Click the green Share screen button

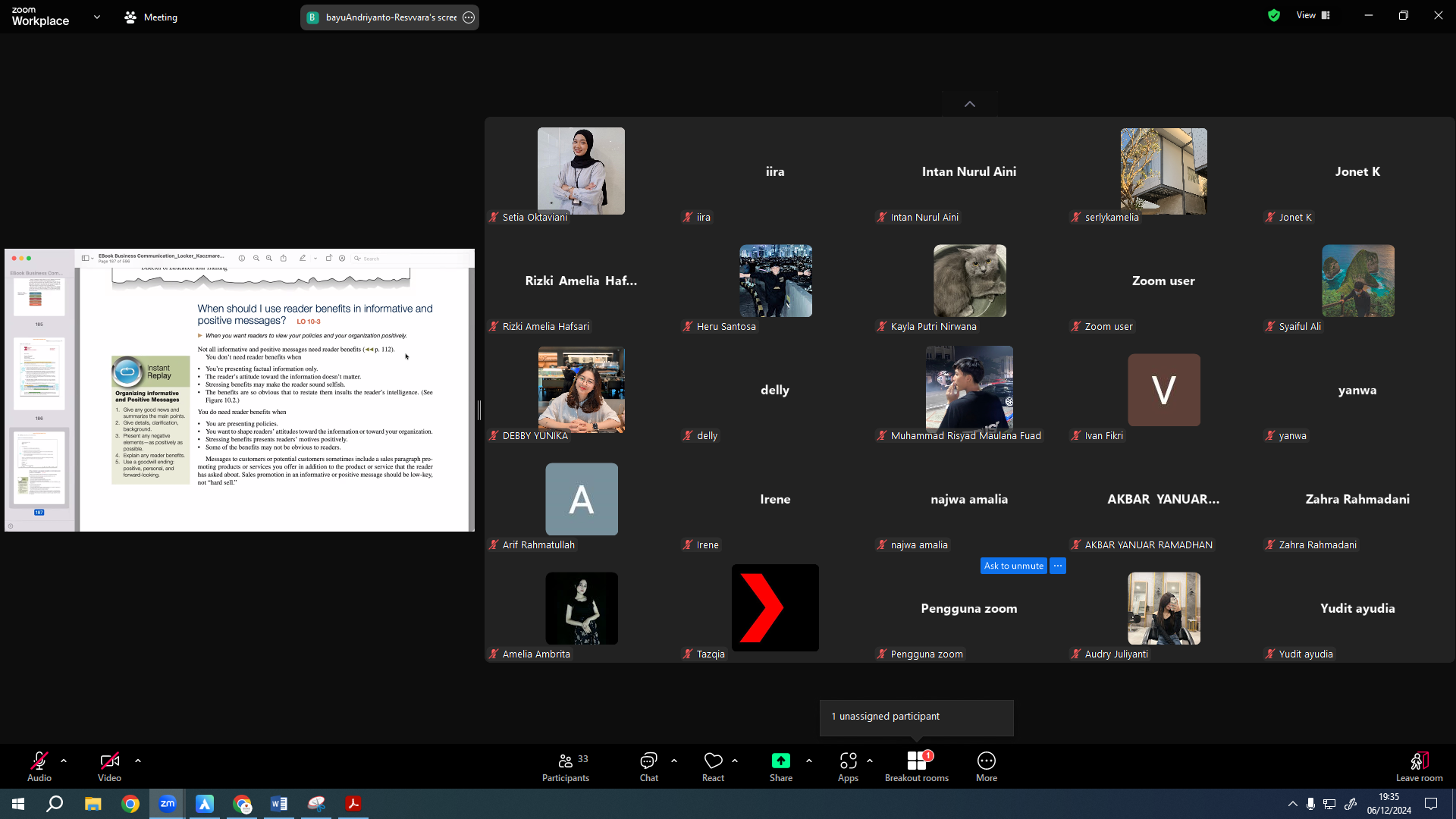click(x=781, y=766)
